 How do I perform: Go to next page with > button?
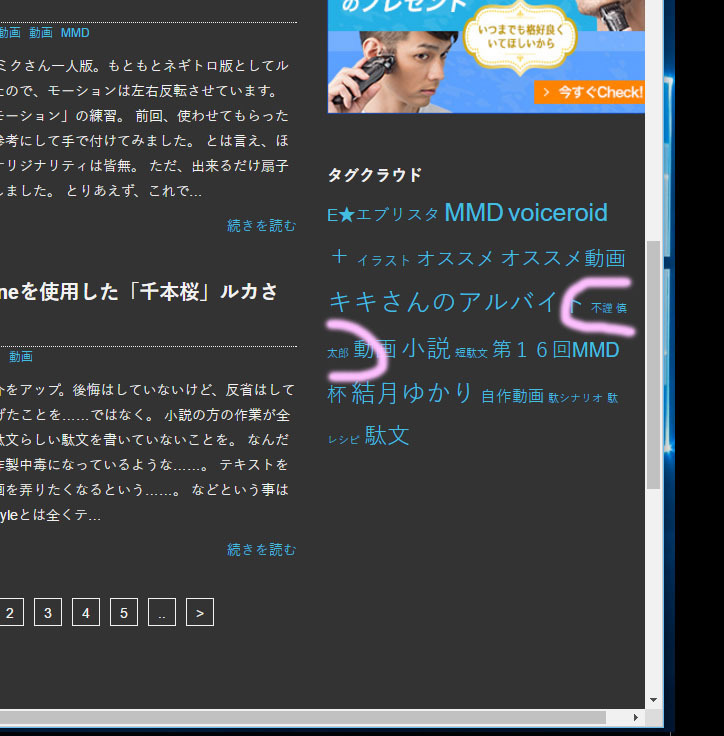pos(200,612)
